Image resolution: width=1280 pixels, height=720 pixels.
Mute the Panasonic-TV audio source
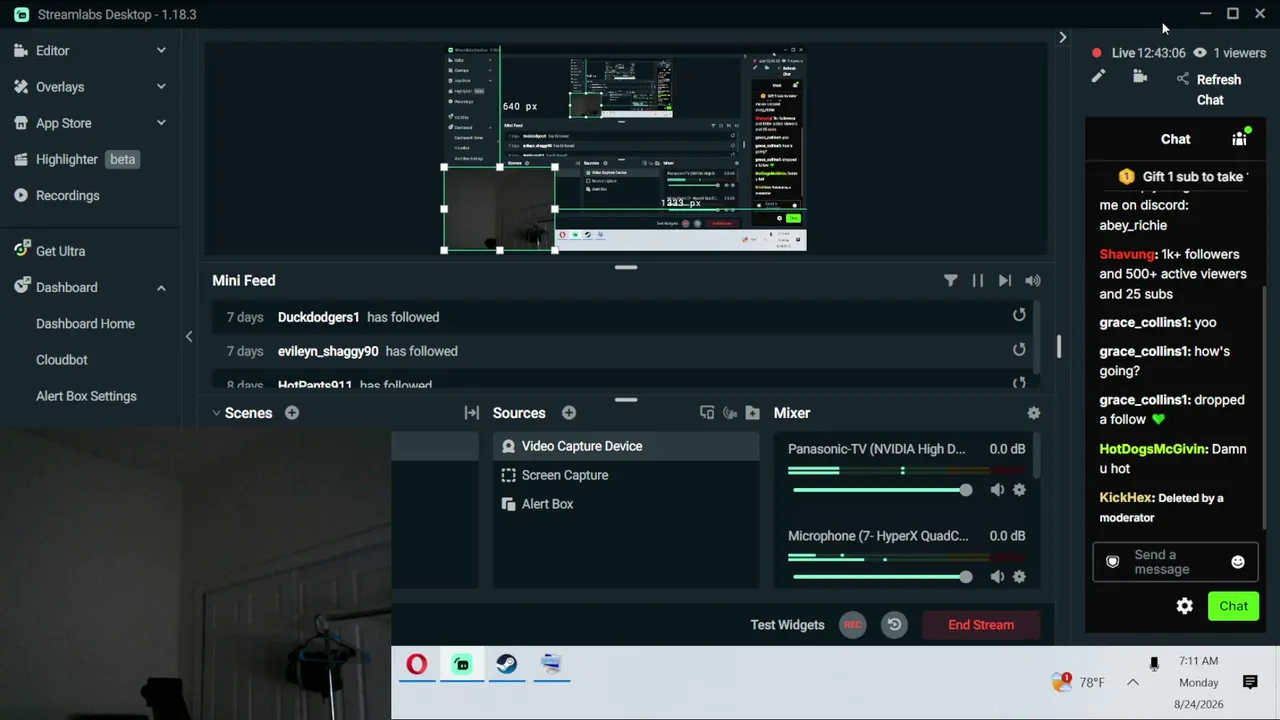tap(997, 490)
